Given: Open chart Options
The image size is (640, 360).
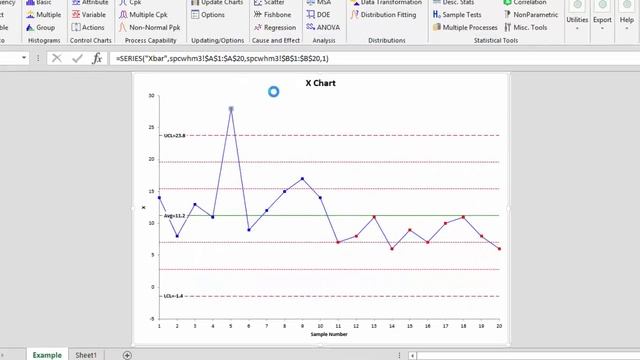Looking at the screenshot, I should pos(208,15).
